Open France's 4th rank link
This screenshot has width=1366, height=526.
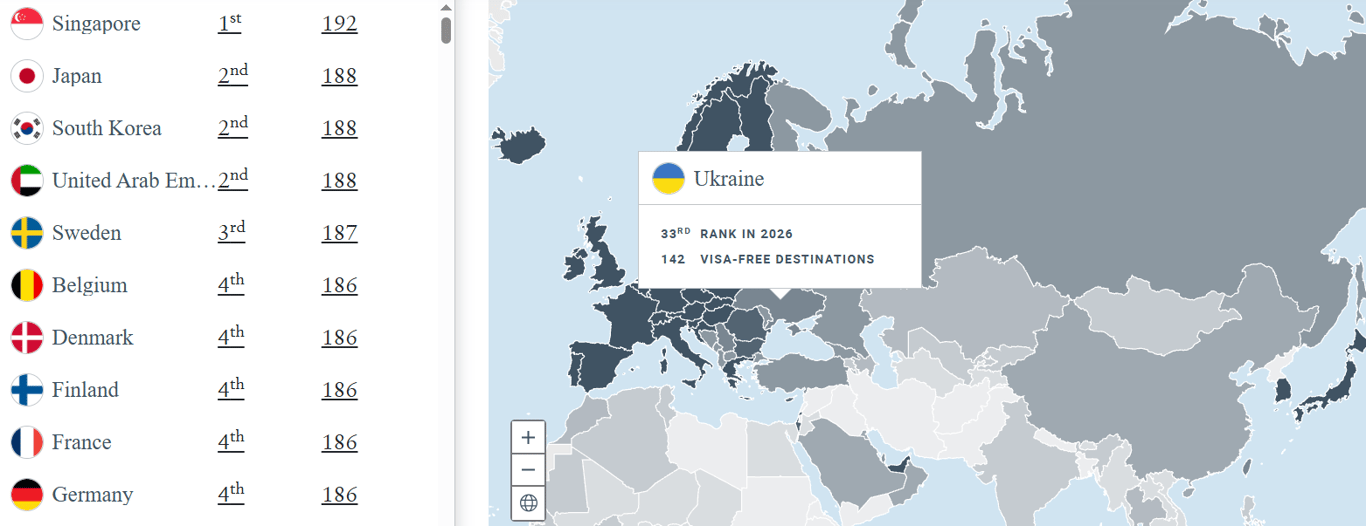[x=231, y=441]
